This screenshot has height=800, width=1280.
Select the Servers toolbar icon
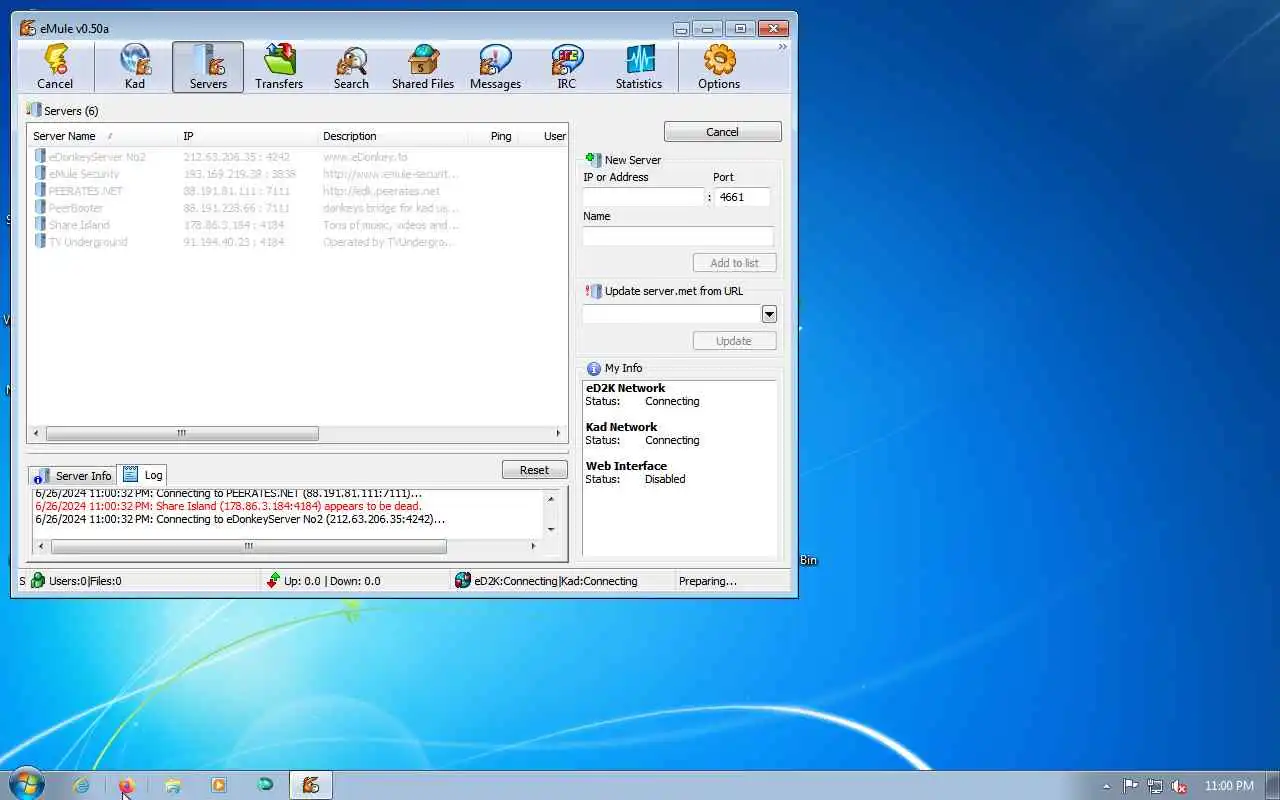coord(208,67)
